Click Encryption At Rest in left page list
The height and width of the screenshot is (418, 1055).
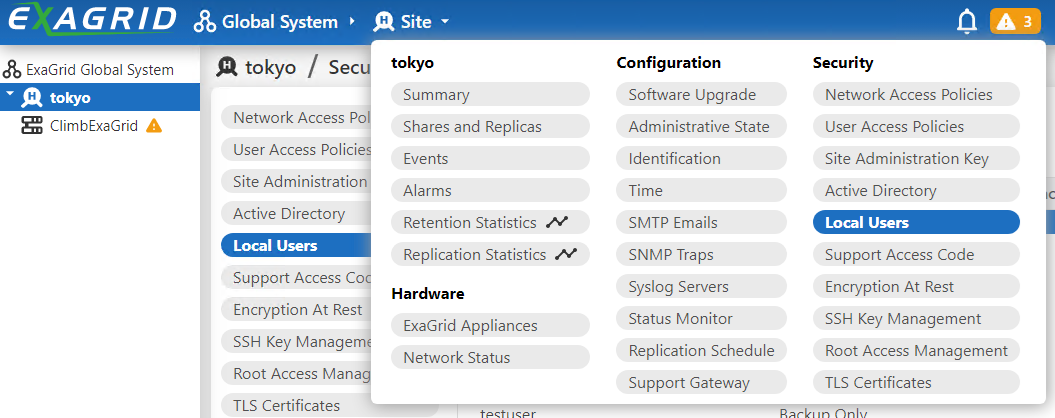pos(296,310)
